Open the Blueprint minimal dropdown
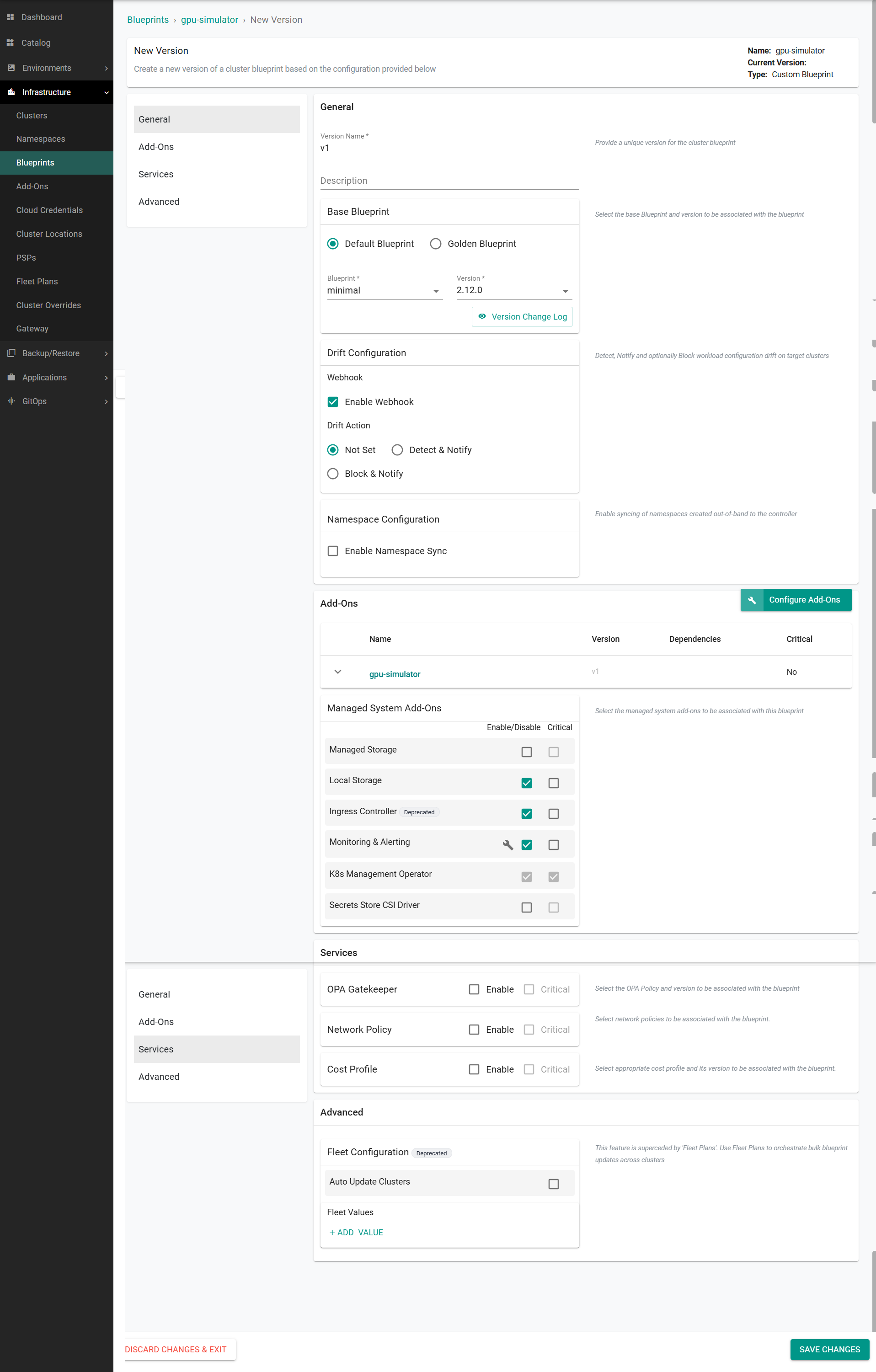The width and height of the screenshot is (876, 1372). pyautogui.click(x=385, y=291)
